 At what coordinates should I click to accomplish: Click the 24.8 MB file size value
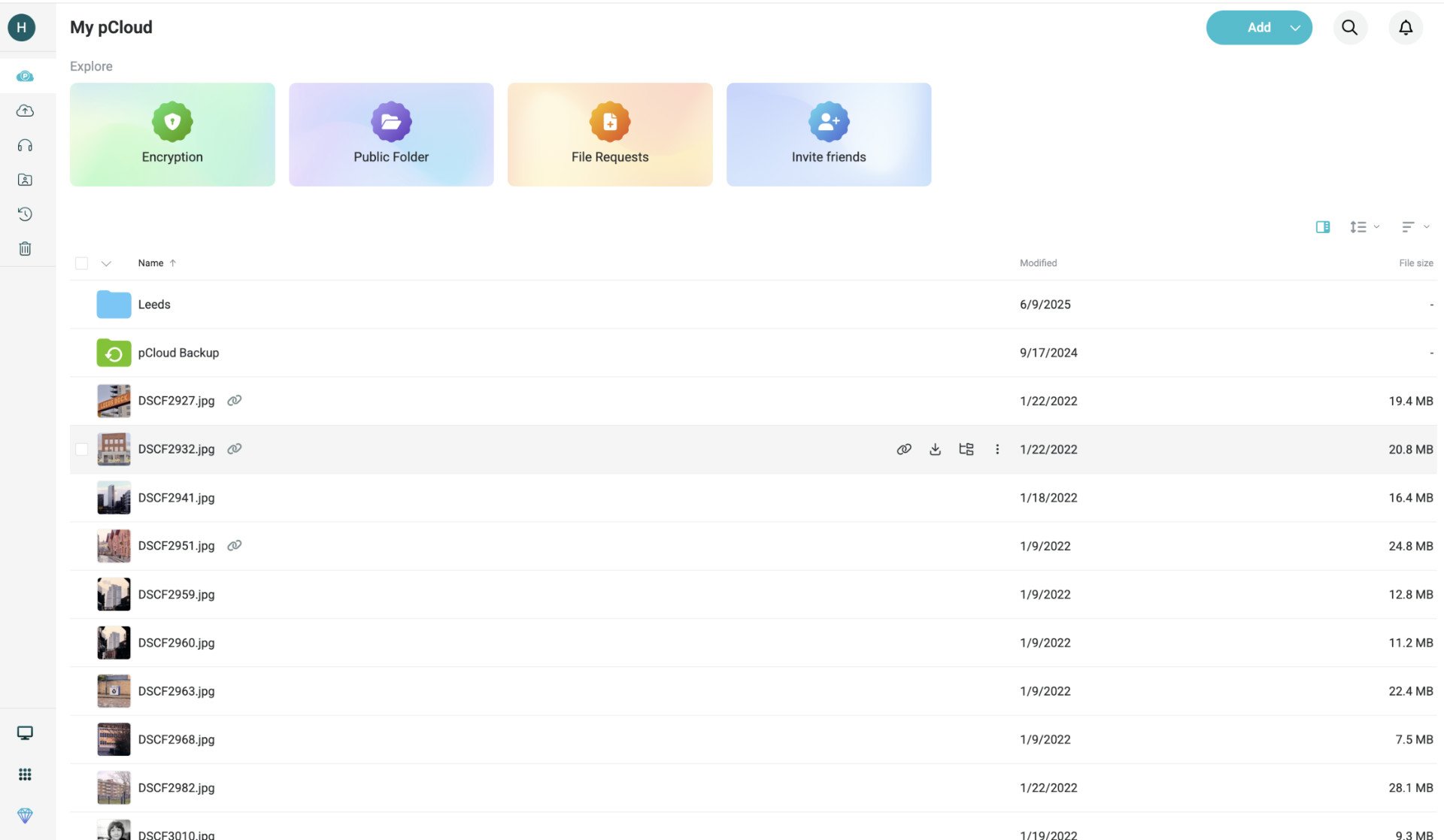click(1410, 546)
